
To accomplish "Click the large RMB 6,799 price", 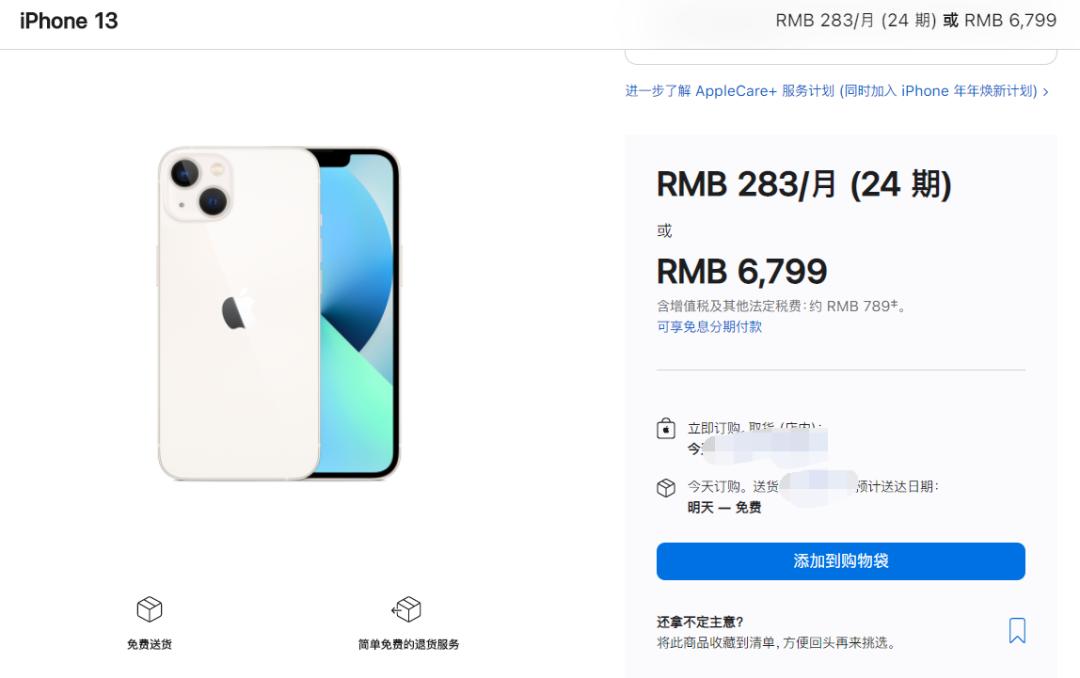I will 742,271.
